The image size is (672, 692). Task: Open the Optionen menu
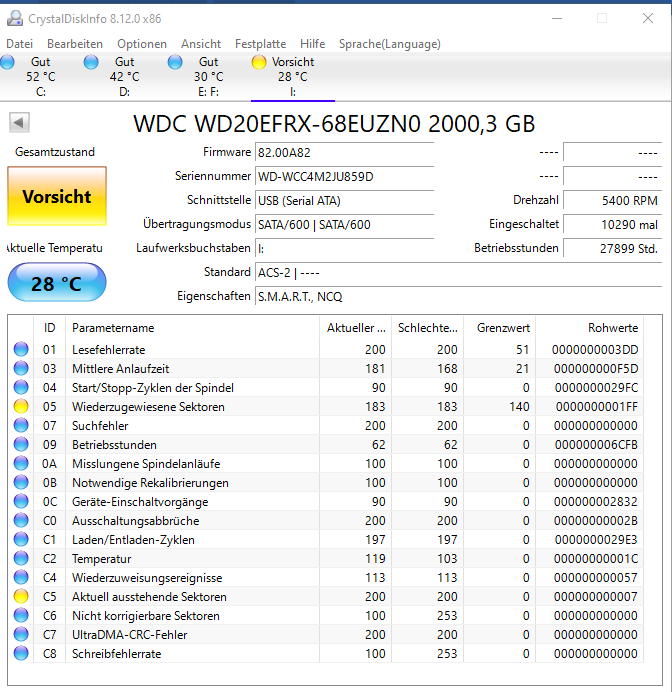point(142,44)
